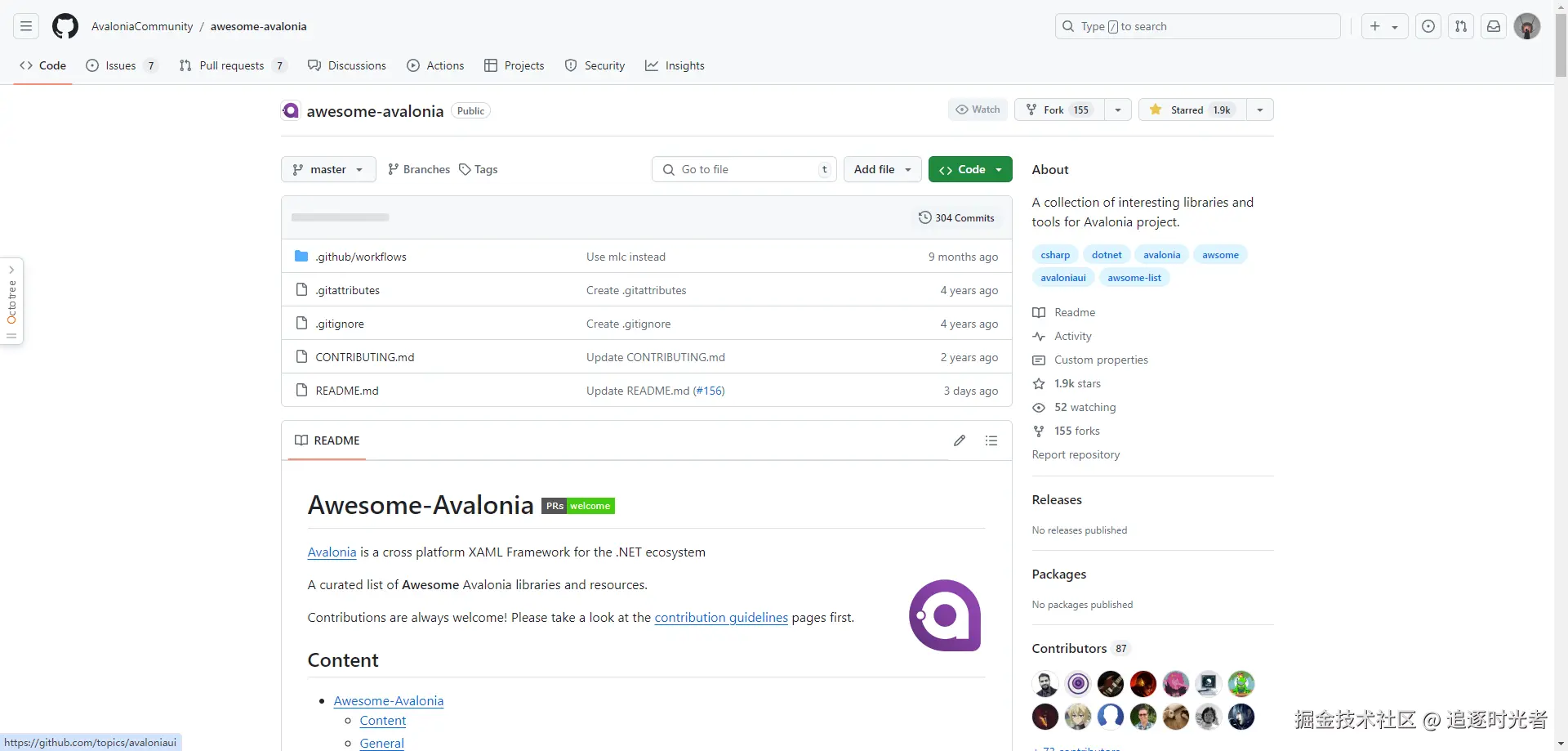1568x751 pixels.
Task: Click the .github/workflows folder icon
Action: point(301,257)
